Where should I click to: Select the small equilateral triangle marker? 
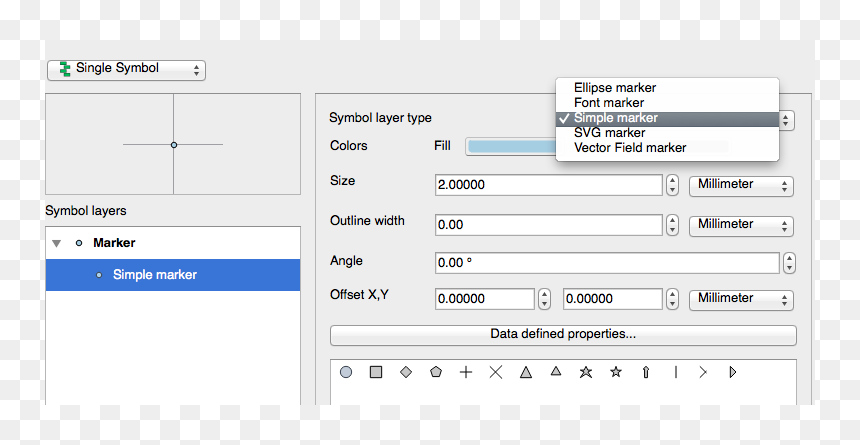pos(556,371)
